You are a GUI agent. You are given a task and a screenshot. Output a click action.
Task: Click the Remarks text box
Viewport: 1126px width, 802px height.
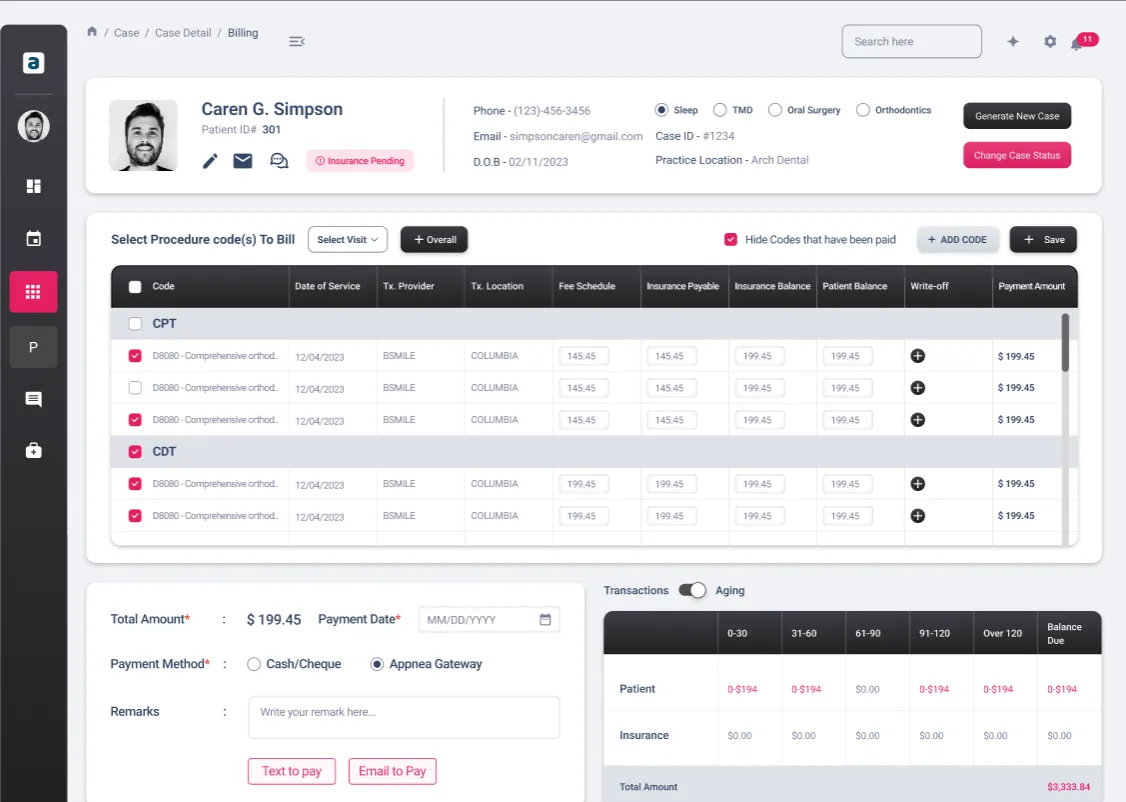click(404, 717)
